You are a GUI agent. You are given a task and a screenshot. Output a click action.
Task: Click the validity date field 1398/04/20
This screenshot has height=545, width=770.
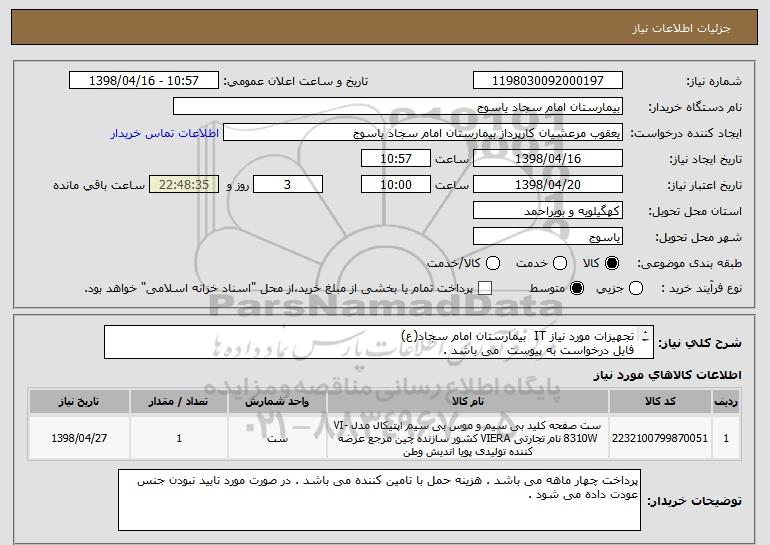click(548, 185)
